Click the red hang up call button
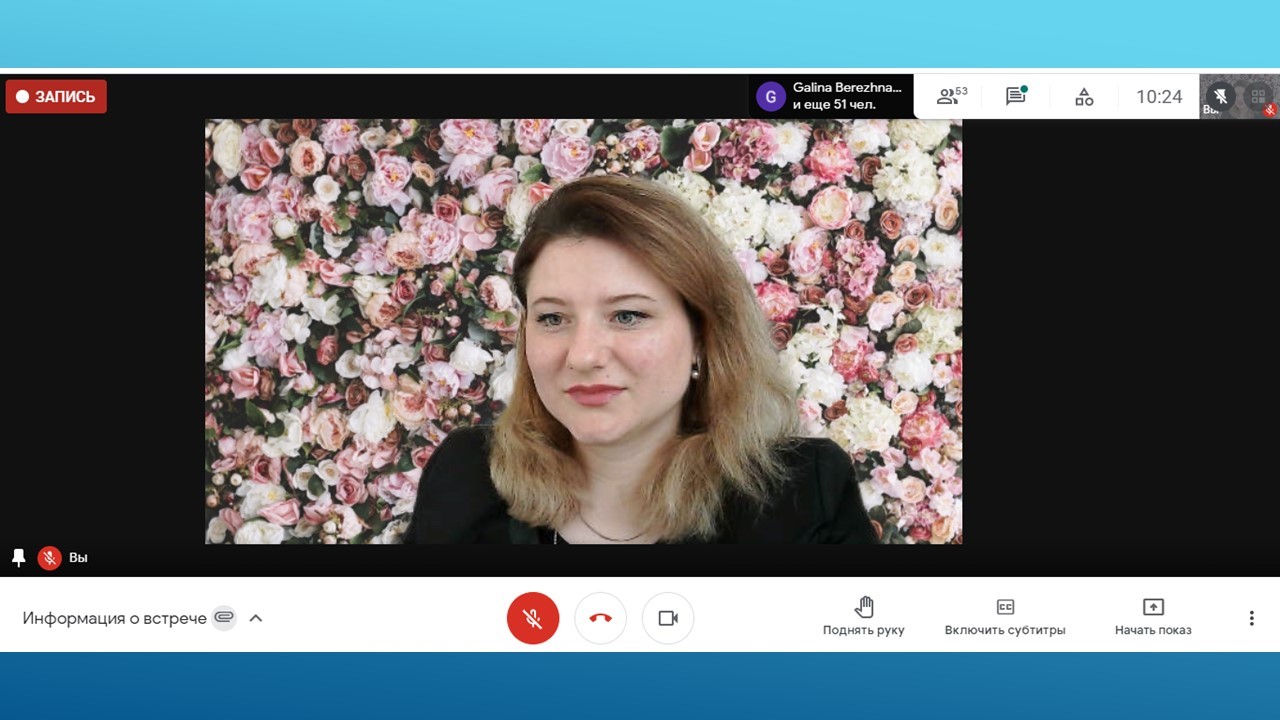The image size is (1280, 720). 600,618
